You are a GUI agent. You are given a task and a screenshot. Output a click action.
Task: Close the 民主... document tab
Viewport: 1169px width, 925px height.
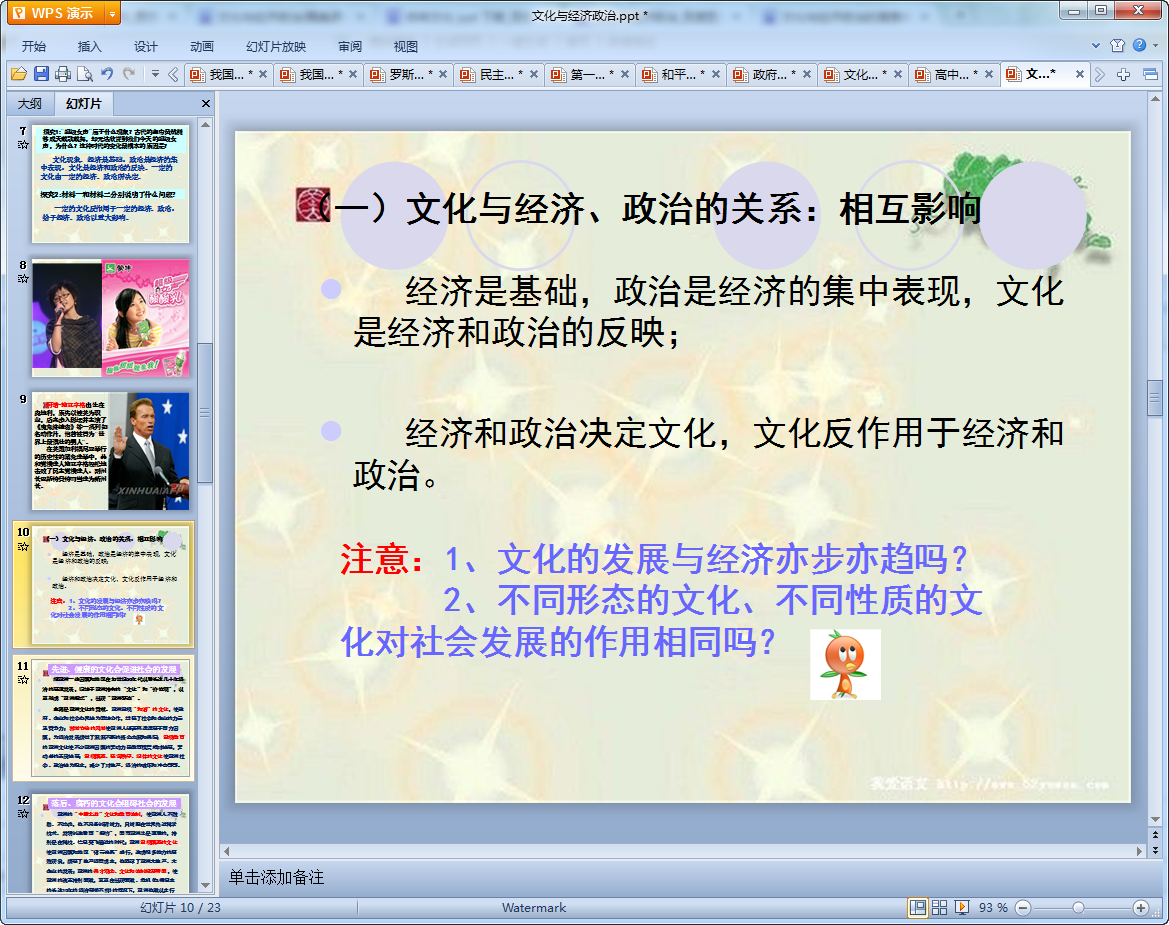pyautogui.click(x=534, y=75)
